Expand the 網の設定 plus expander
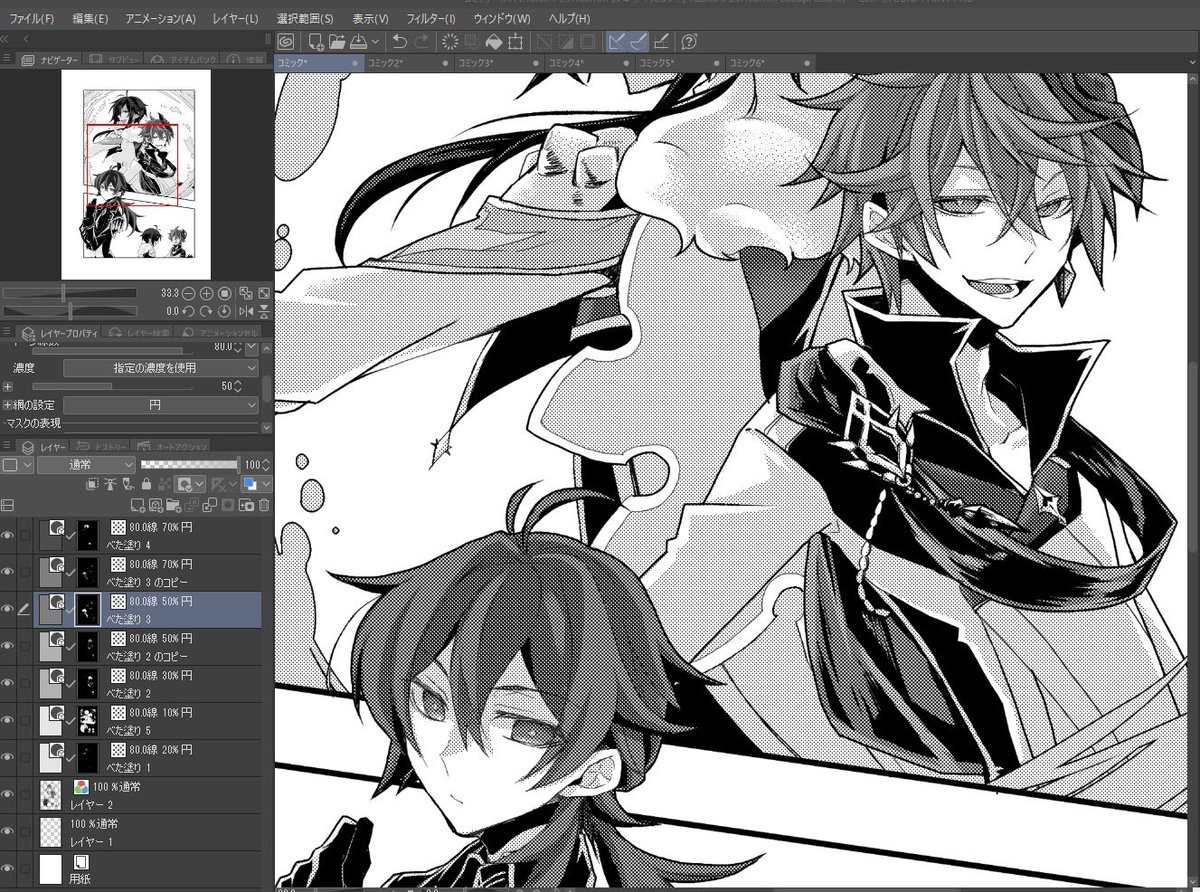 pyautogui.click(x=8, y=405)
